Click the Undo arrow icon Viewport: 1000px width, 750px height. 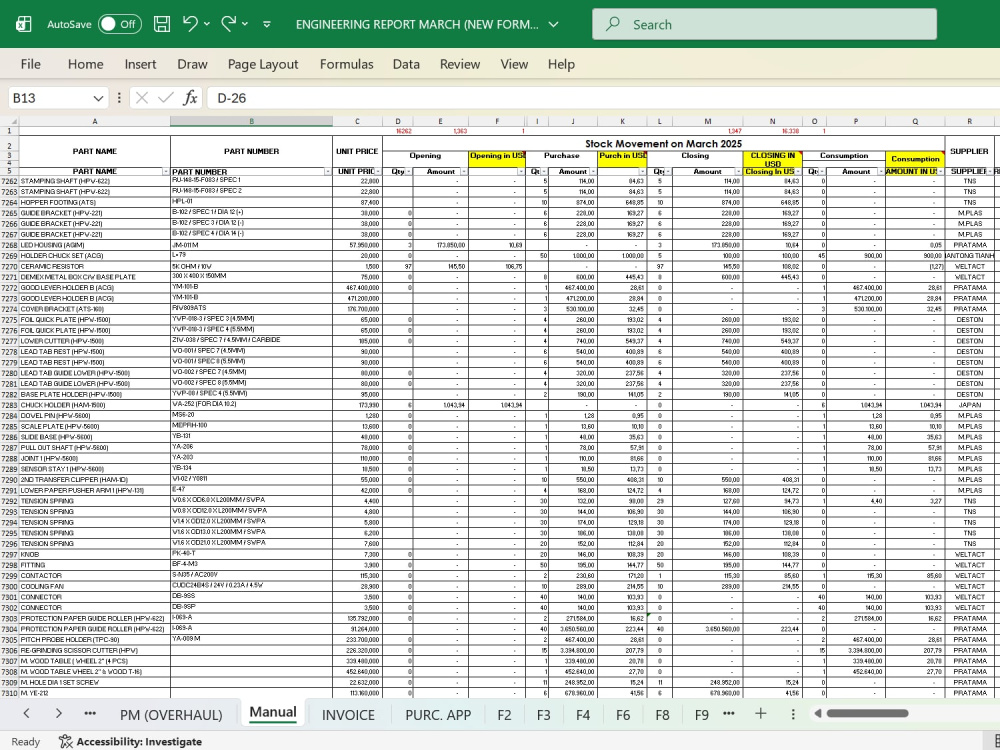(190, 24)
